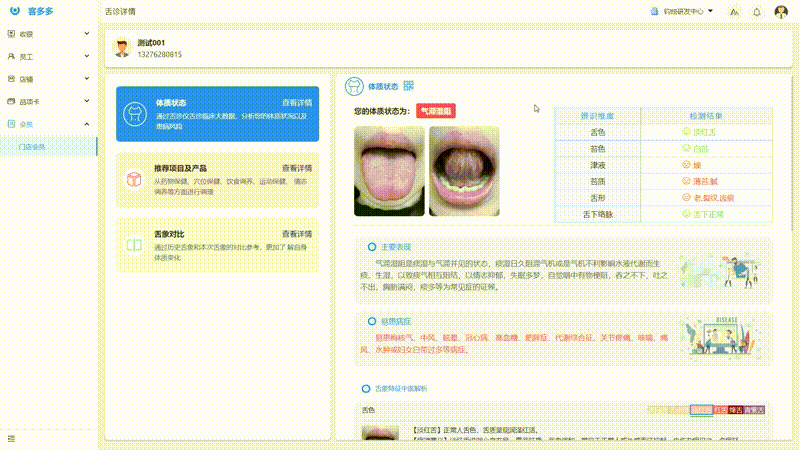Click the smiley icon beside 舌下正常
800x450 pixels.
pos(686,213)
